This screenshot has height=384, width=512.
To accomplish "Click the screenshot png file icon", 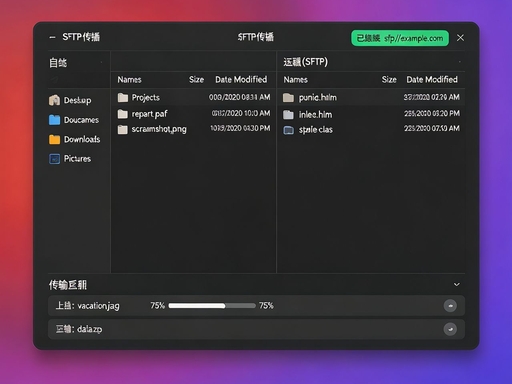I will tap(123, 129).
